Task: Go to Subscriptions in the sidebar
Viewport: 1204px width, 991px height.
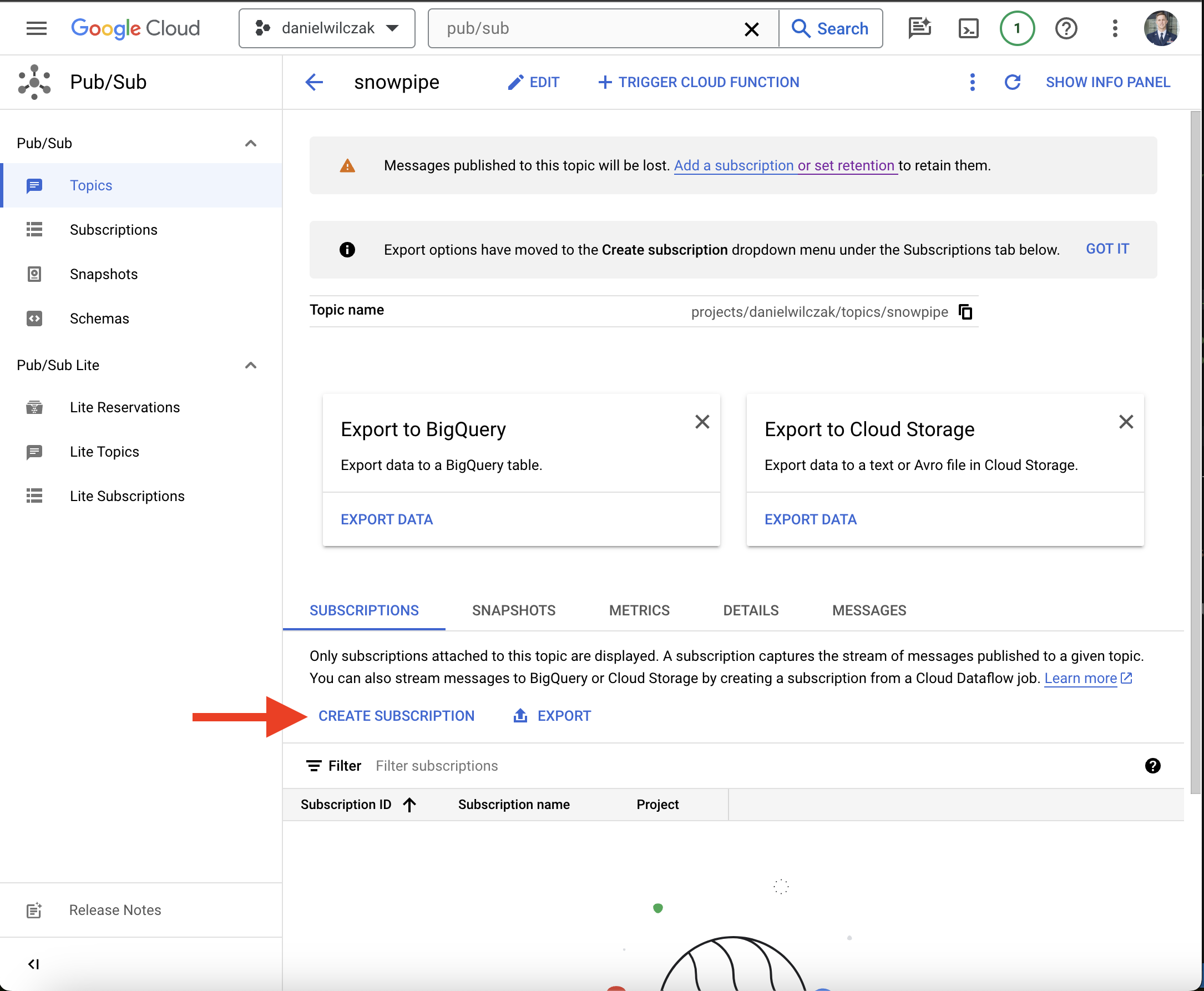Action: 141,230
